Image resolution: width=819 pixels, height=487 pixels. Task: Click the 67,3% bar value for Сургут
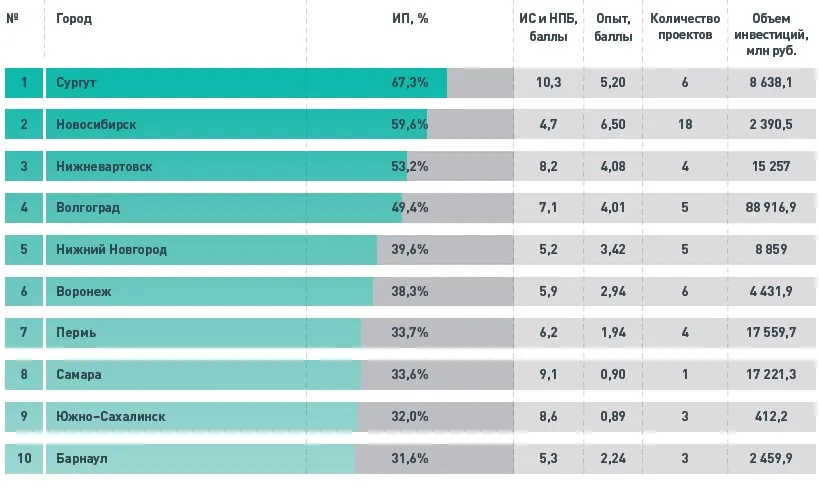click(410, 82)
